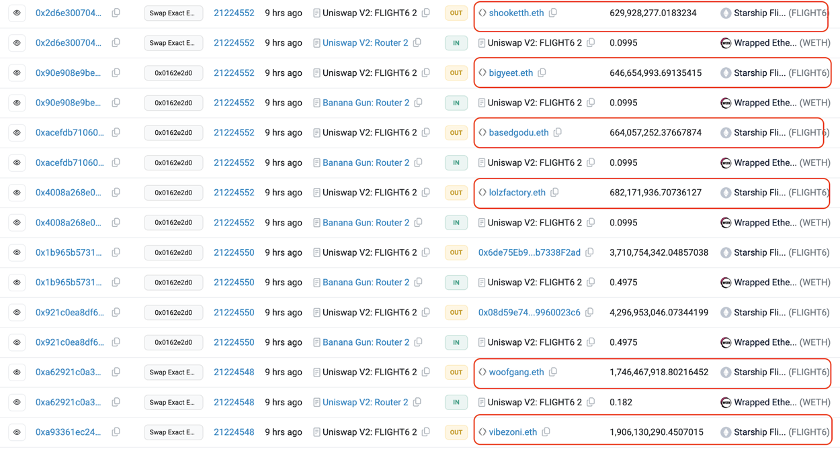Copy Banana Gun: Router 2 address in 0x90e908e9be row

[418, 103]
